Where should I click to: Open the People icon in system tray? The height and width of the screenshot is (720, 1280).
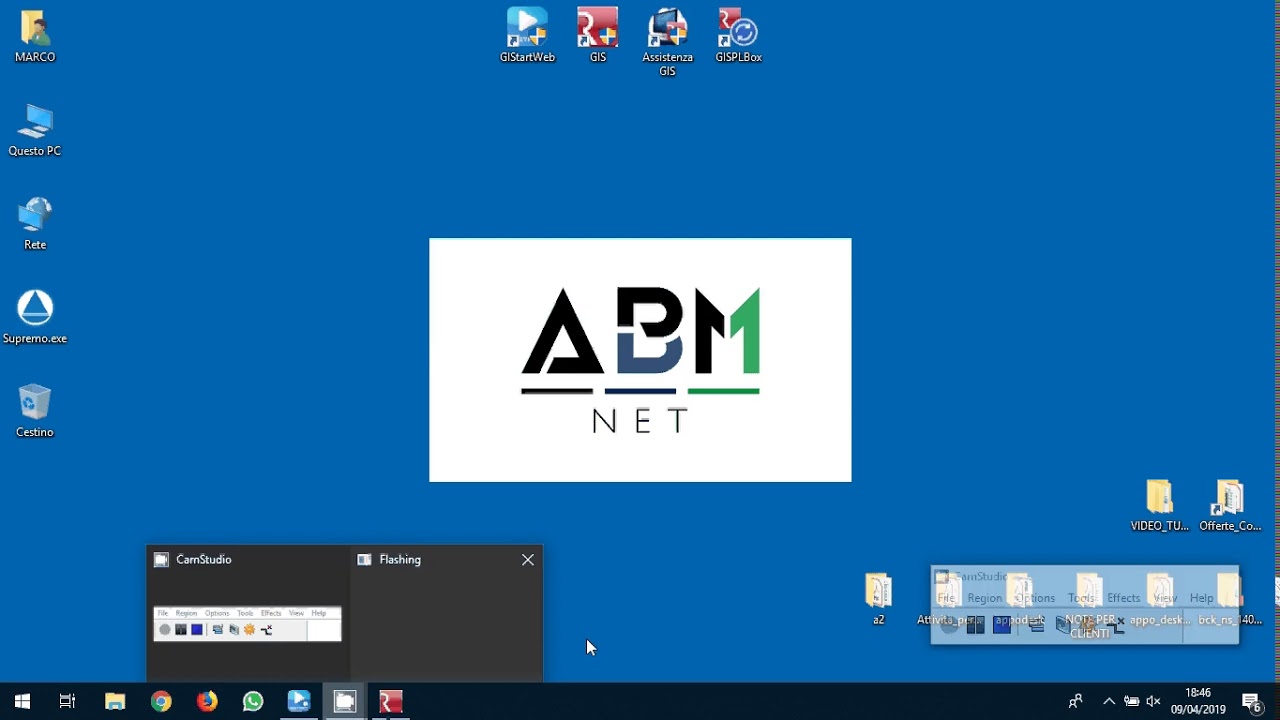1076,701
